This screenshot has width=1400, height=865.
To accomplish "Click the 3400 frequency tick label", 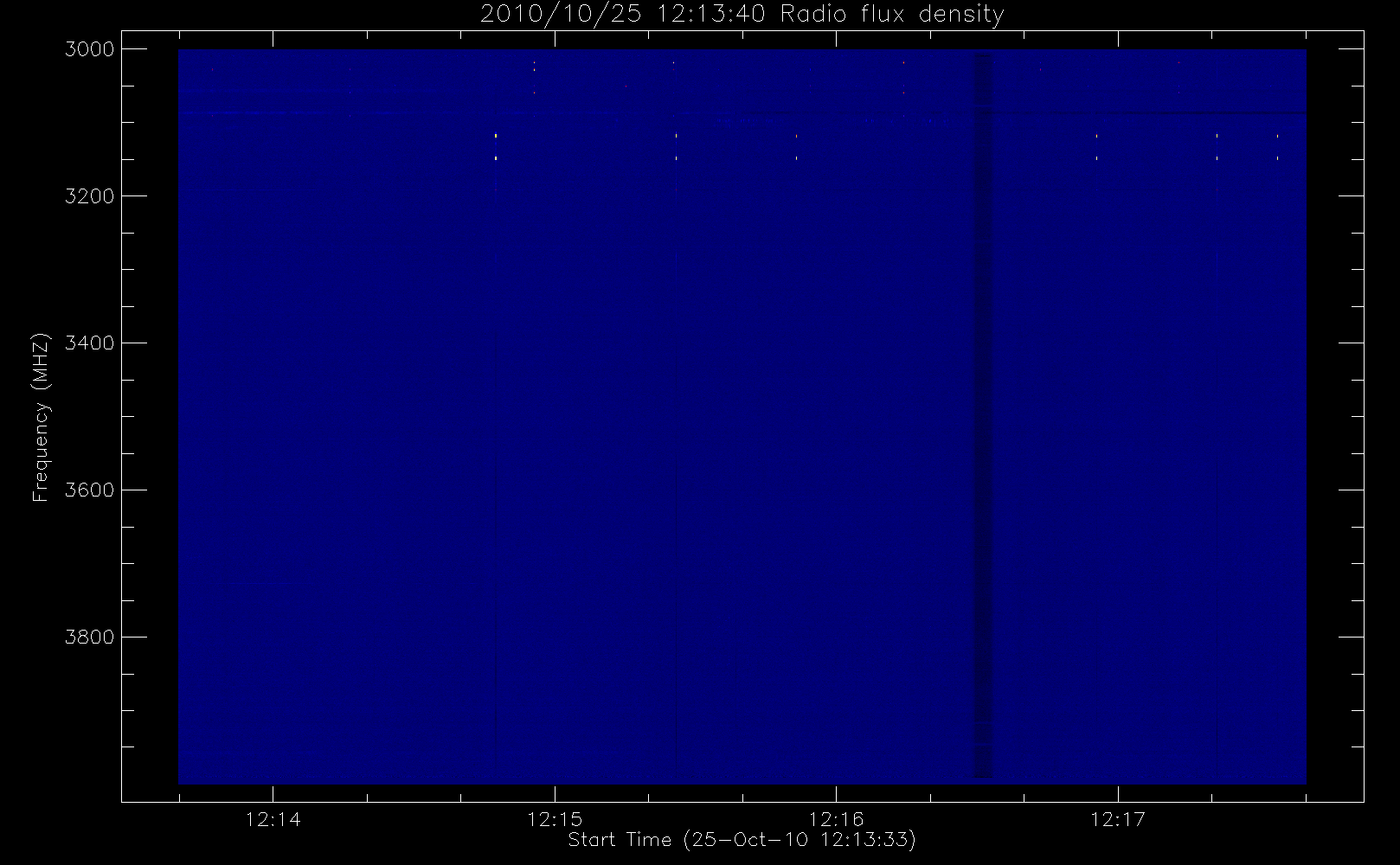I will pyautogui.click(x=90, y=343).
